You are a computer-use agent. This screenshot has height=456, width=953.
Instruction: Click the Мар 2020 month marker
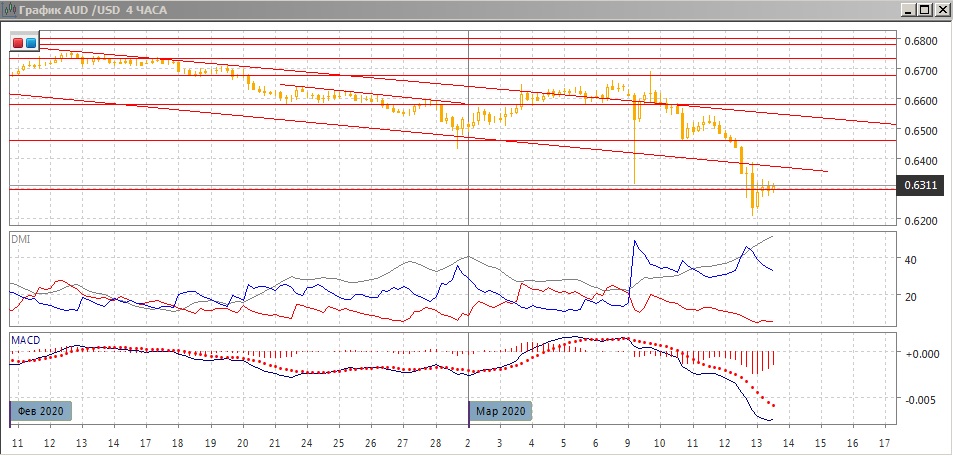point(501,411)
